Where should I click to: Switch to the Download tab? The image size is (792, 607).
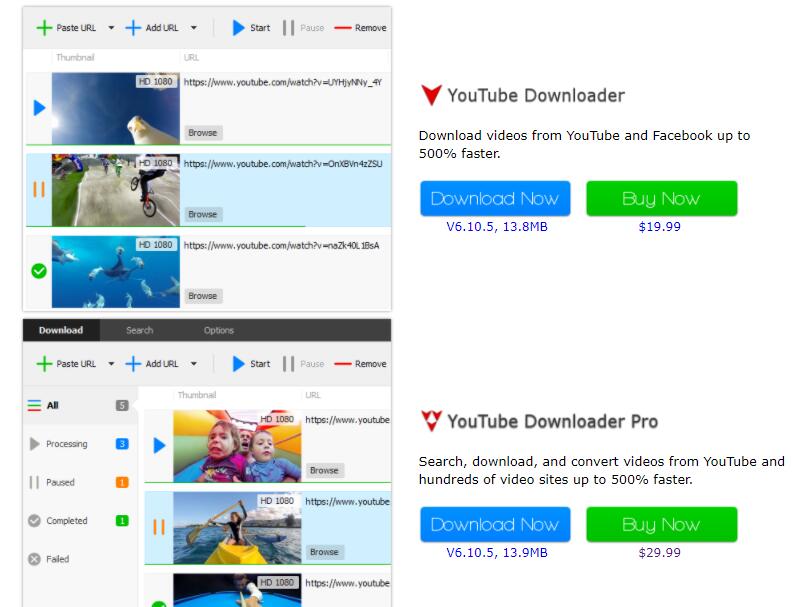pos(61,330)
